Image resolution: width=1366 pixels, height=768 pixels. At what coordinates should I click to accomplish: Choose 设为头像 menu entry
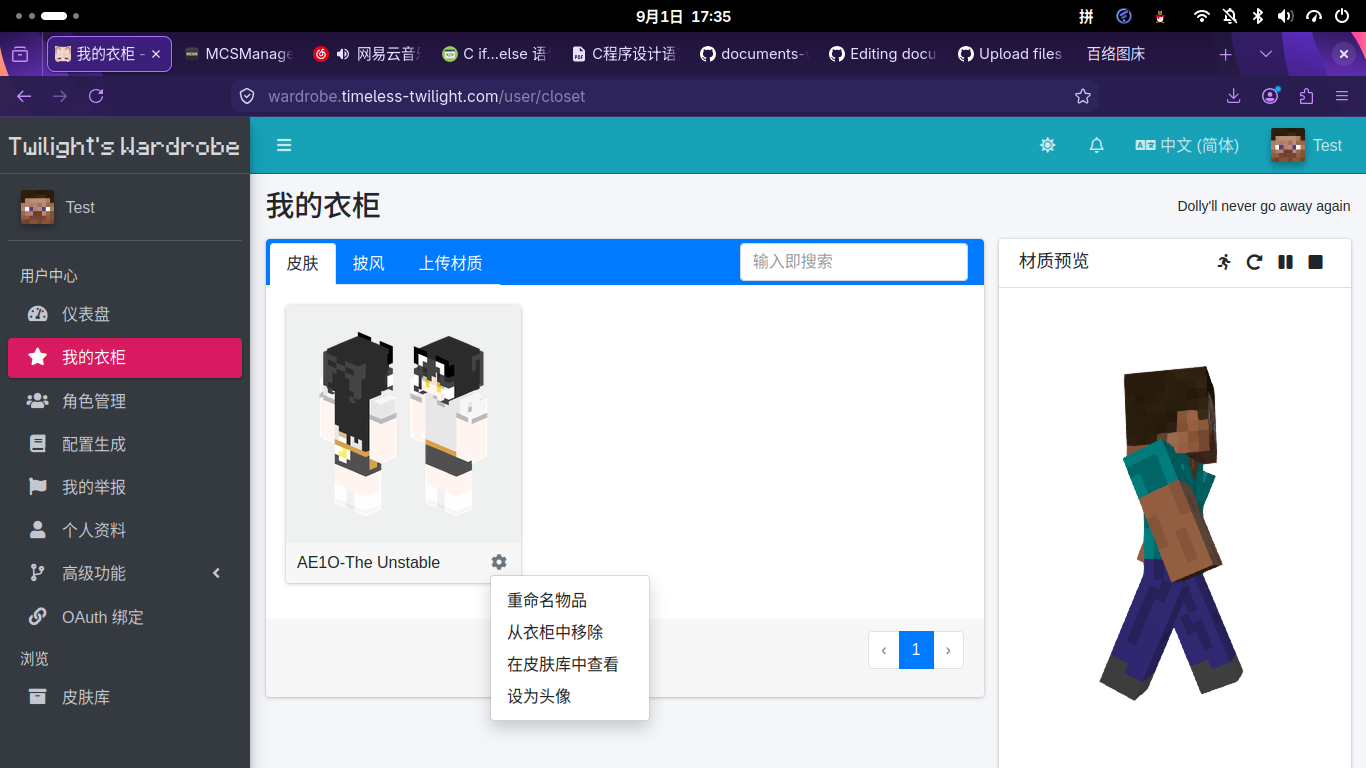[570, 696]
